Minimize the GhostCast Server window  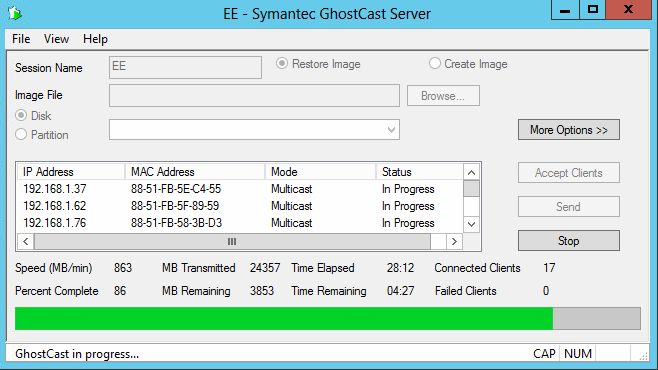pyautogui.click(x=565, y=10)
